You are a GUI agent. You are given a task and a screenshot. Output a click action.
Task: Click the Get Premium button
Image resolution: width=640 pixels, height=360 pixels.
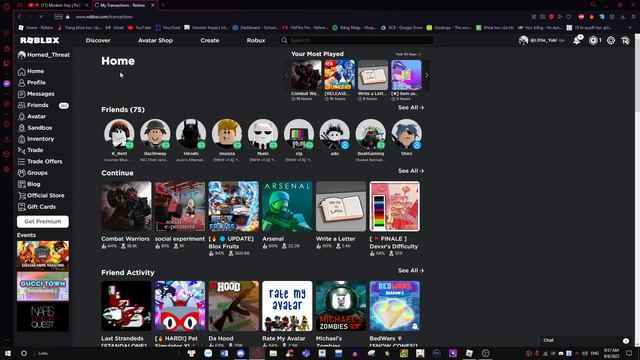(x=43, y=222)
